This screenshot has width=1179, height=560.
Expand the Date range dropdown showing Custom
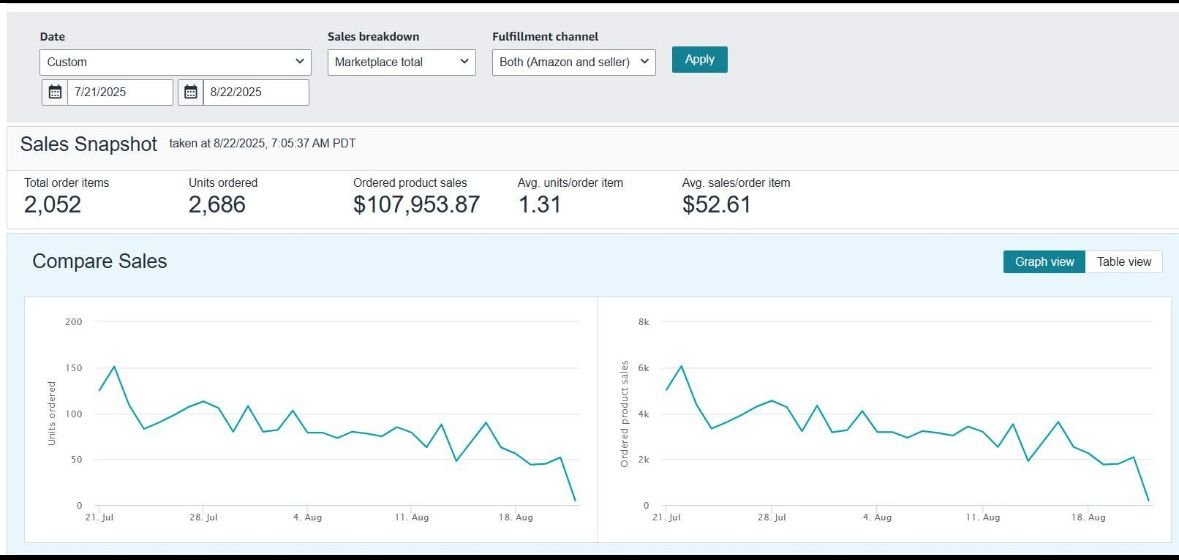pyautogui.click(x=176, y=62)
